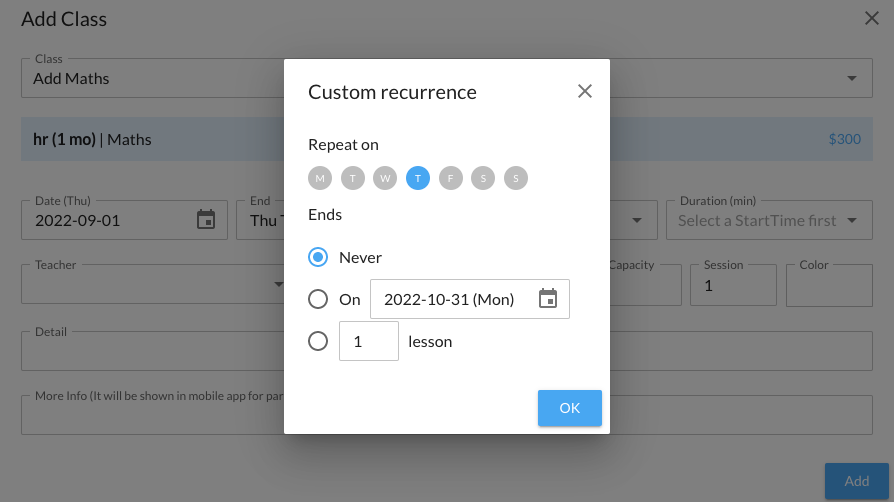Toggle Friday day circle

pos(450,179)
